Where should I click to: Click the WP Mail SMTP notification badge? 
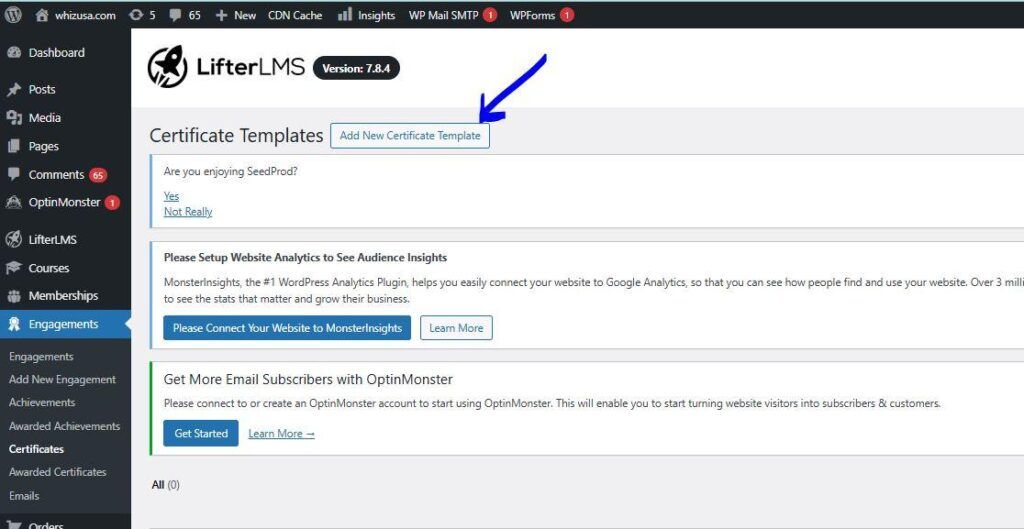(x=490, y=15)
